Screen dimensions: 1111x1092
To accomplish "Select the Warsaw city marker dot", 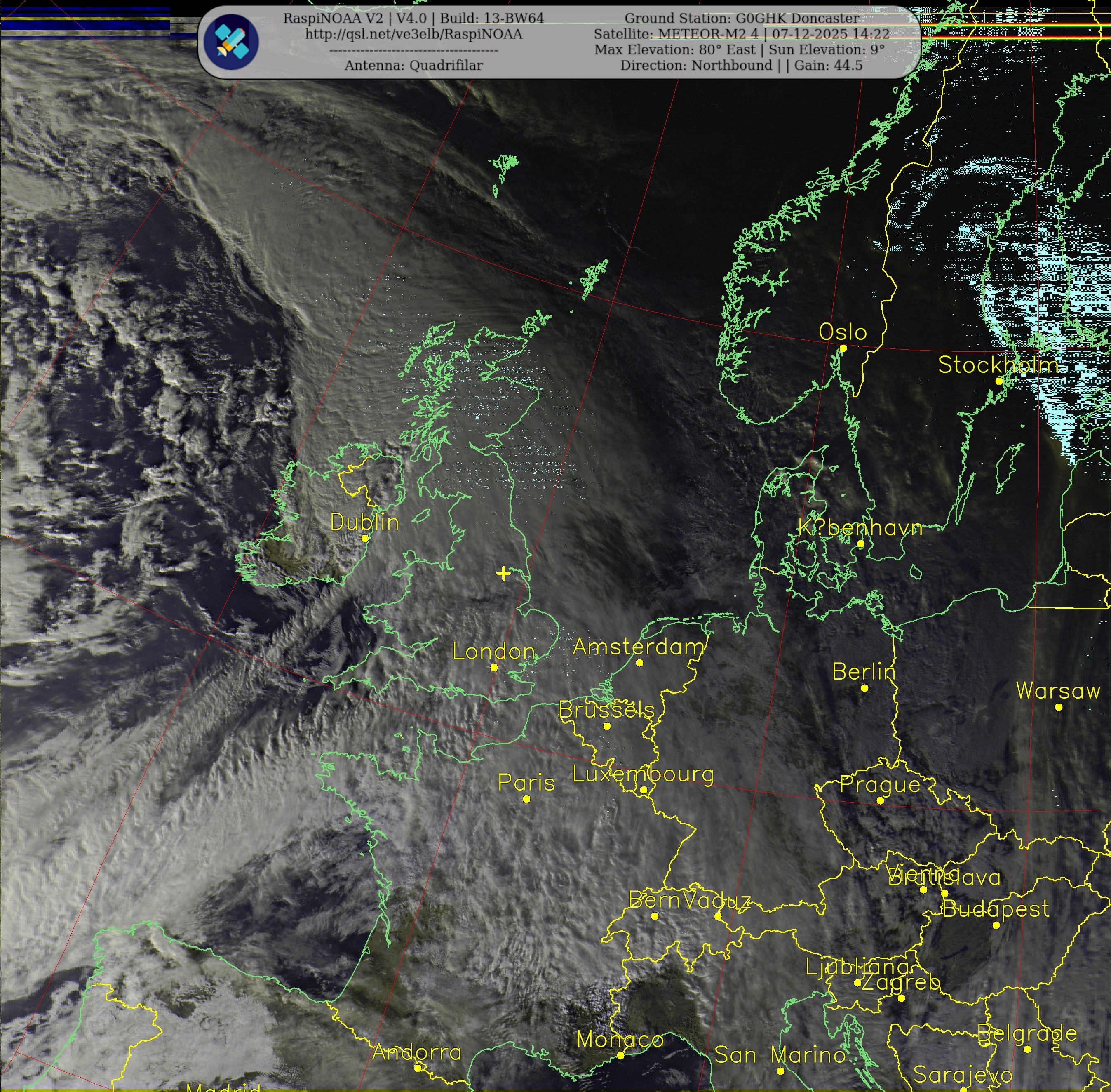I will coord(1059,706).
